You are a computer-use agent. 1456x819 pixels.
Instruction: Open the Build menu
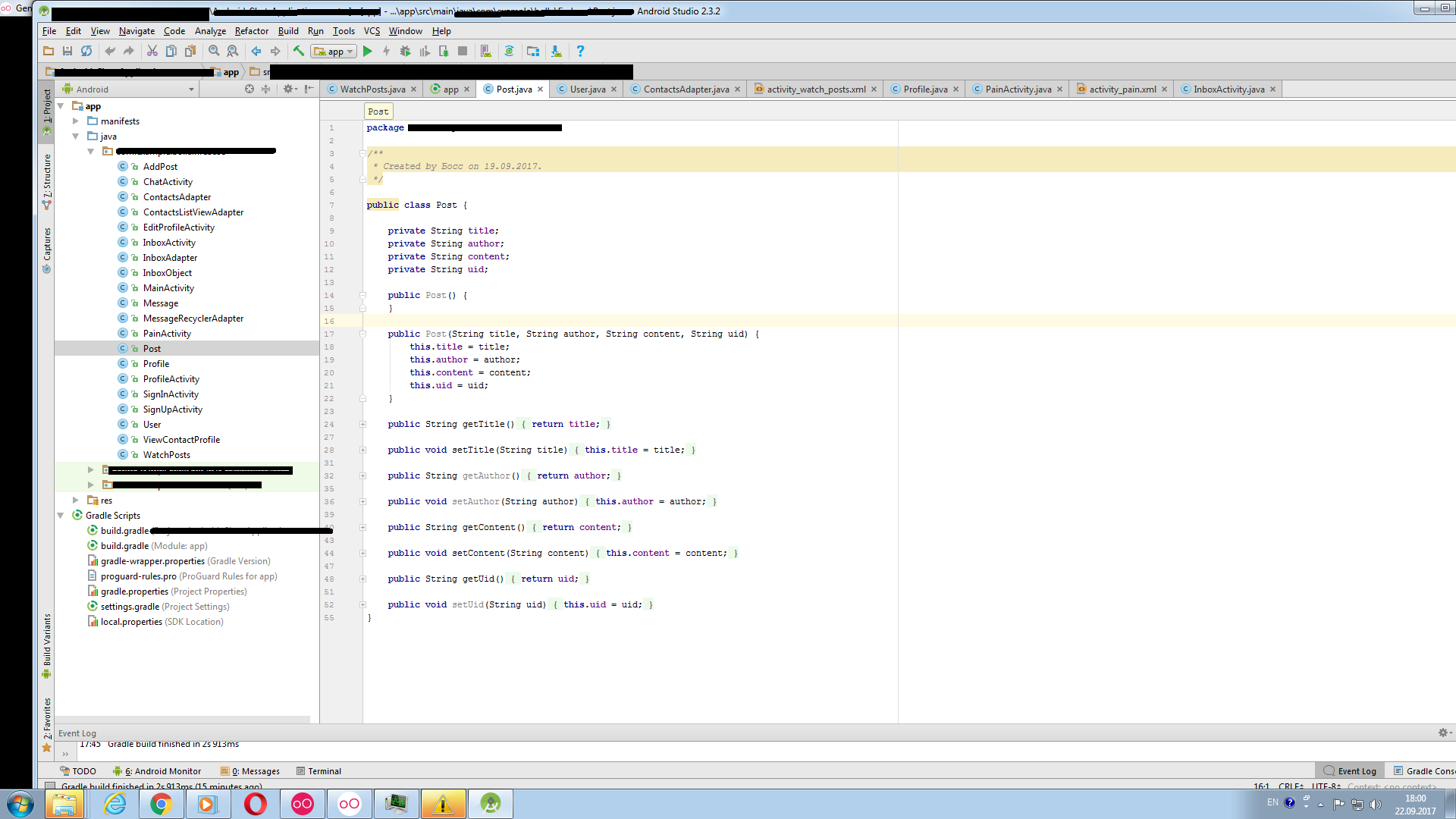[x=288, y=31]
